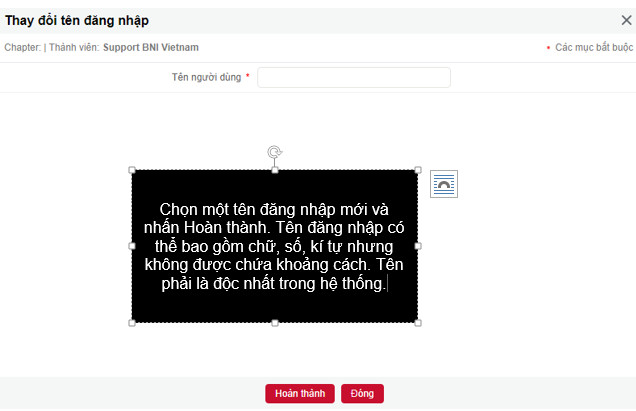Click the top-middle resize handle of the text box

click(275, 170)
